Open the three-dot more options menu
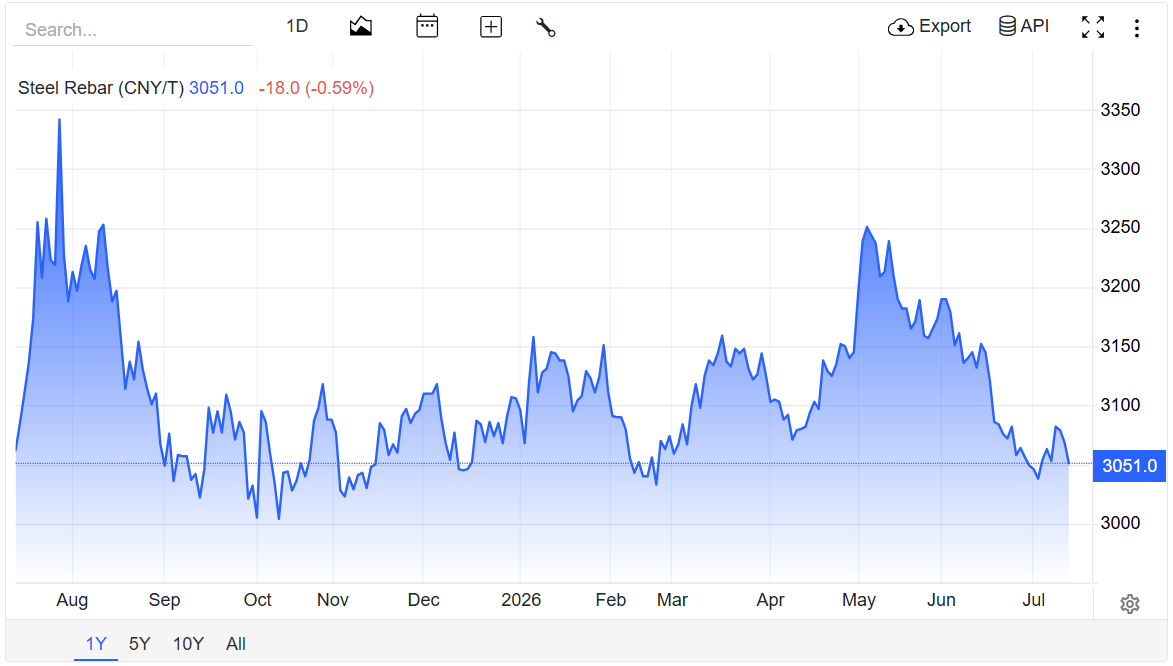 click(1136, 28)
